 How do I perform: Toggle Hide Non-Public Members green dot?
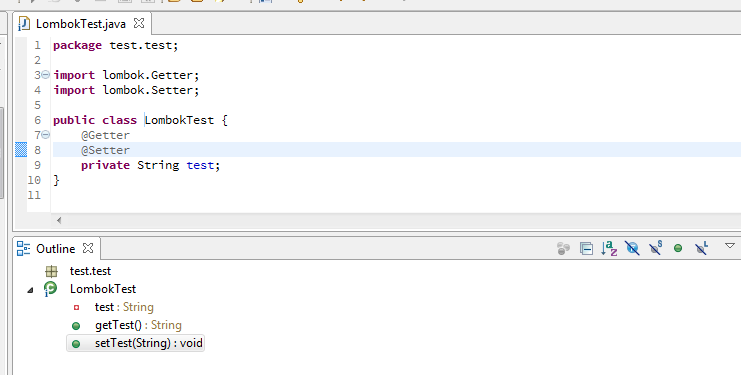(x=678, y=248)
